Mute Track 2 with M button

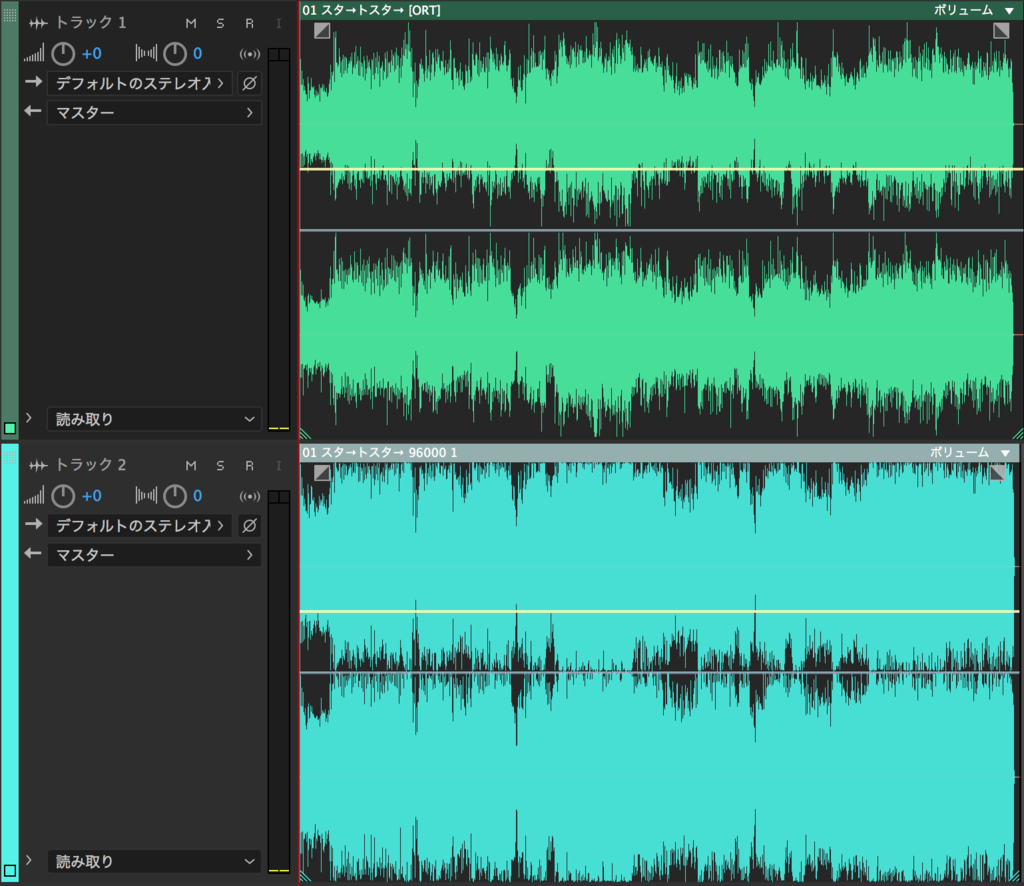pos(191,466)
